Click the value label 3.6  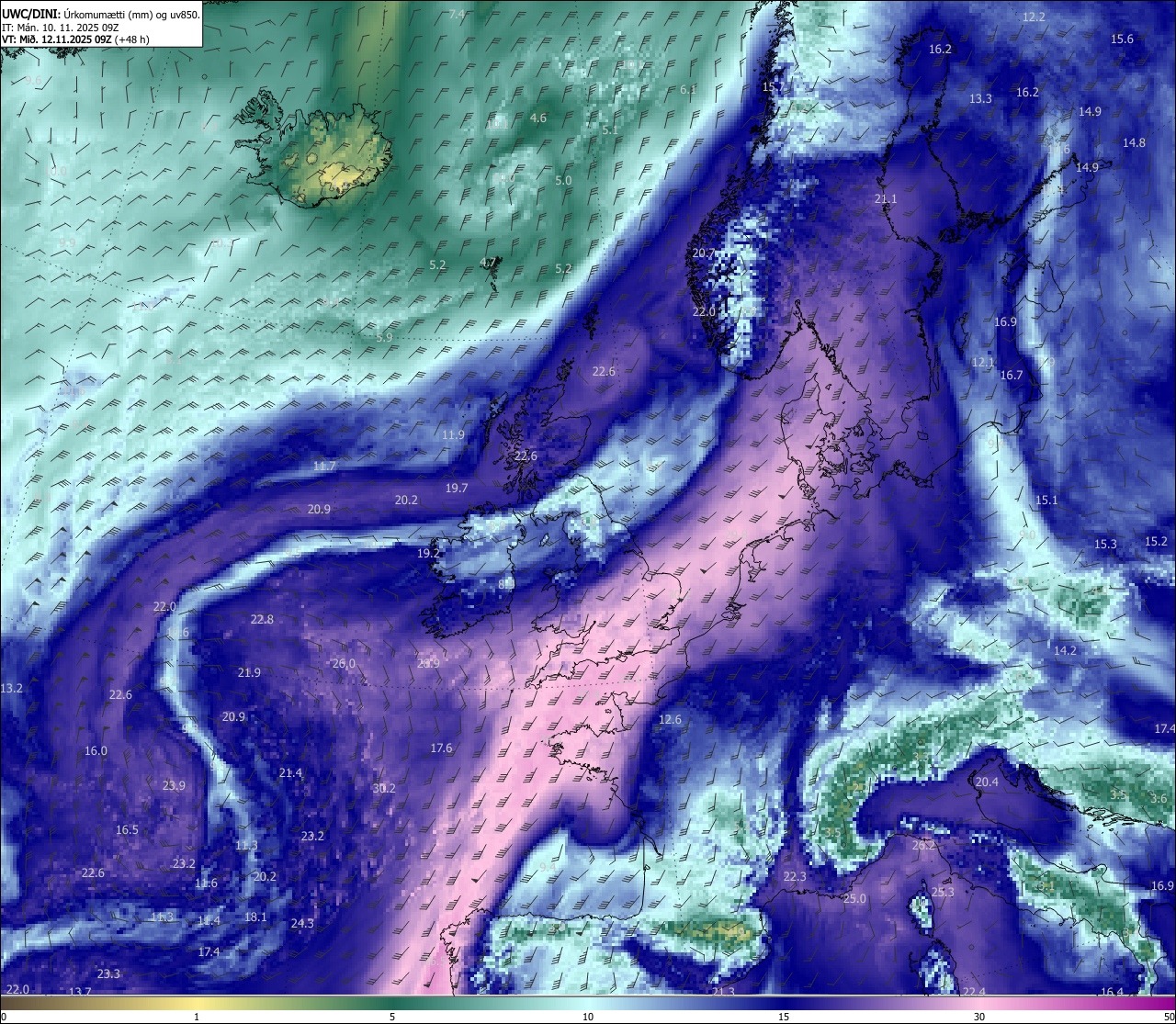pyautogui.click(x=1159, y=798)
